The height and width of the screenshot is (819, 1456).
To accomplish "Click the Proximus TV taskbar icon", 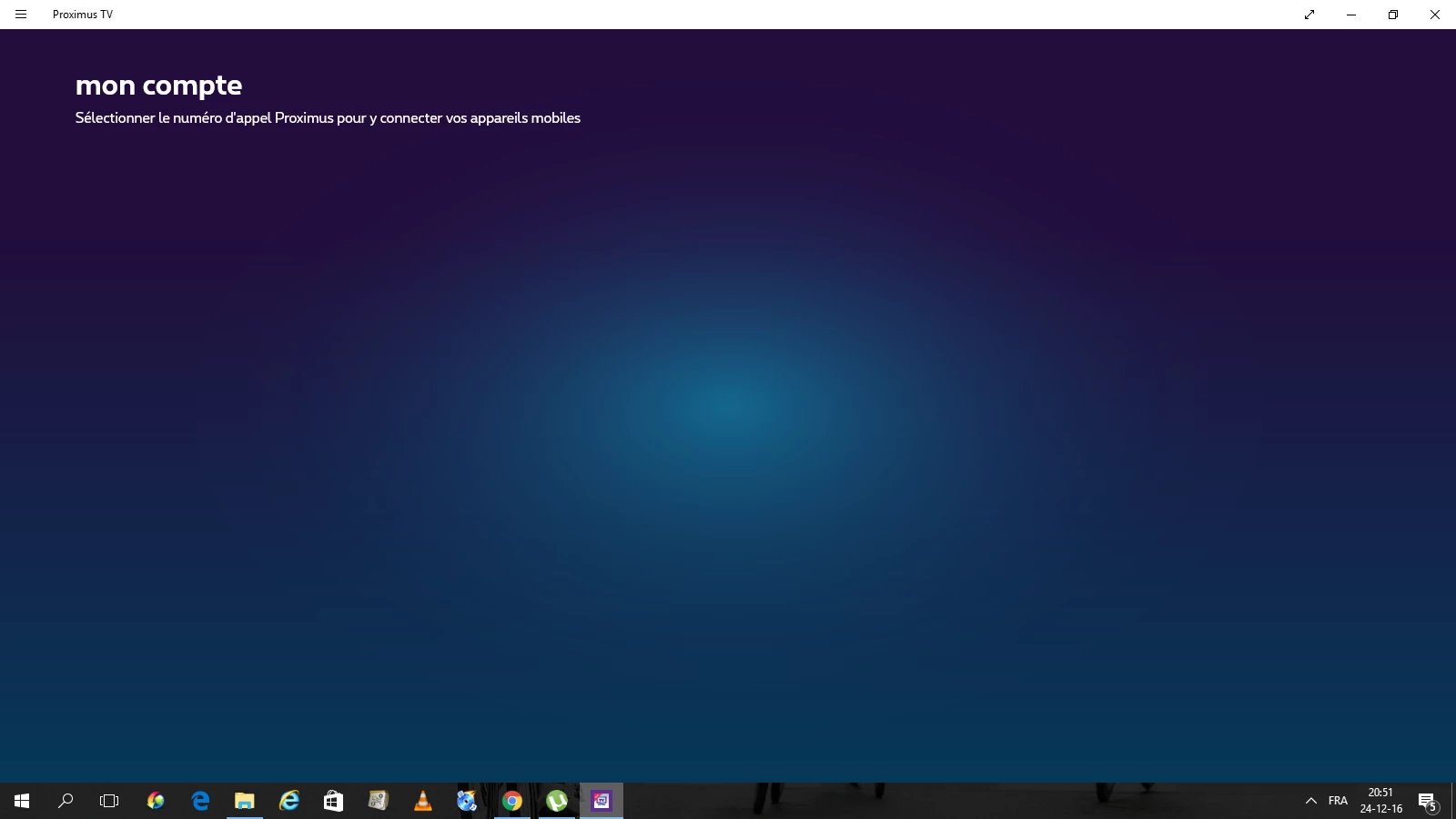I will [x=602, y=801].
